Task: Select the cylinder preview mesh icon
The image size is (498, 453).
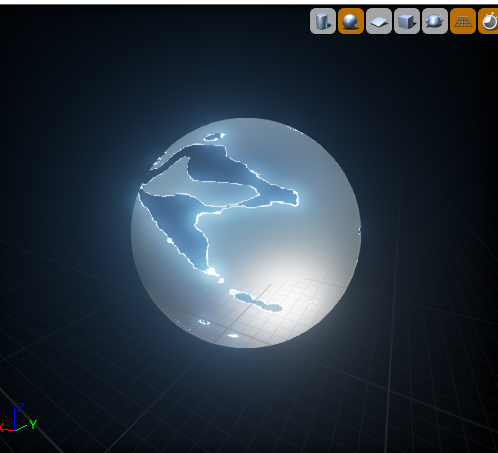Action: (322, 21)
